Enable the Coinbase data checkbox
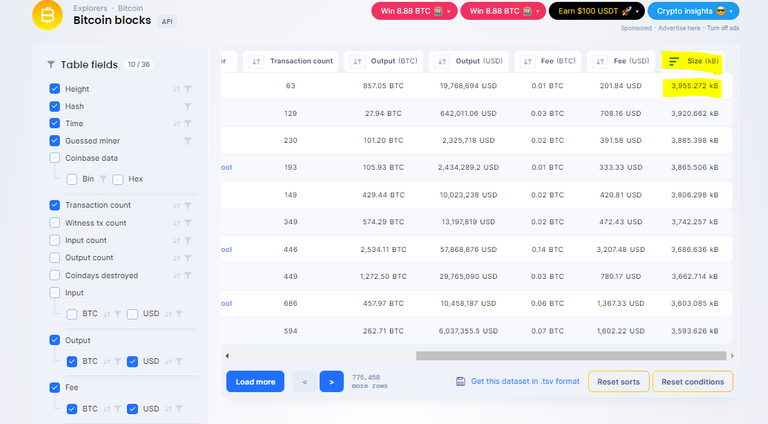 [x=54, y=158]
